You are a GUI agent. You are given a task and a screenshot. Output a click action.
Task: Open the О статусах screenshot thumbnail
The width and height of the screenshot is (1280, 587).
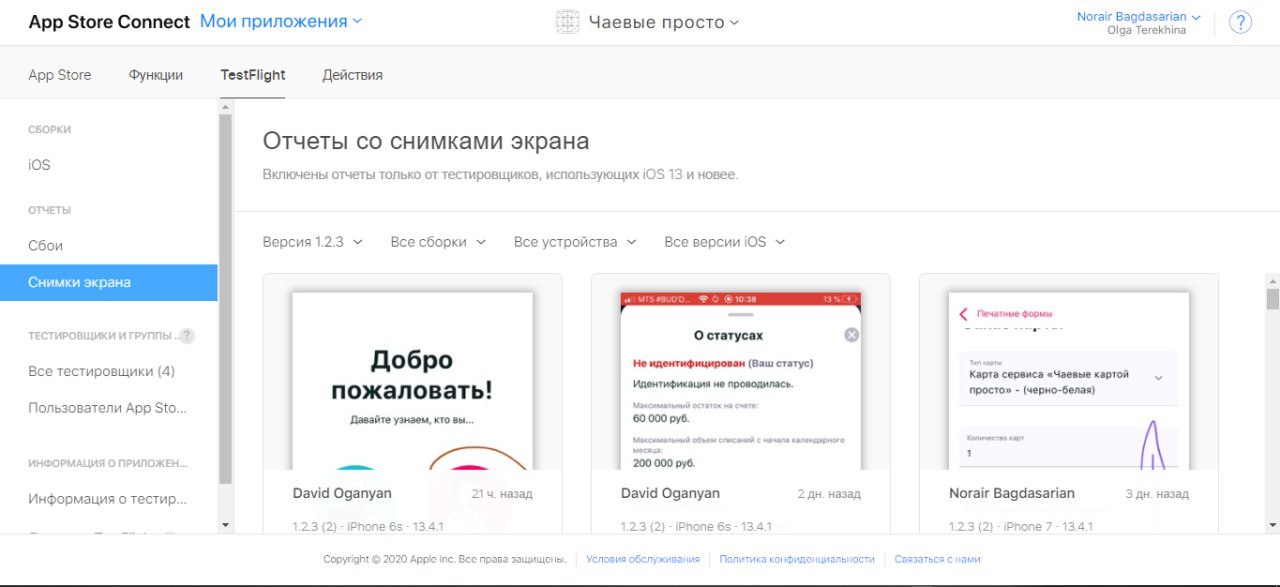740,381
